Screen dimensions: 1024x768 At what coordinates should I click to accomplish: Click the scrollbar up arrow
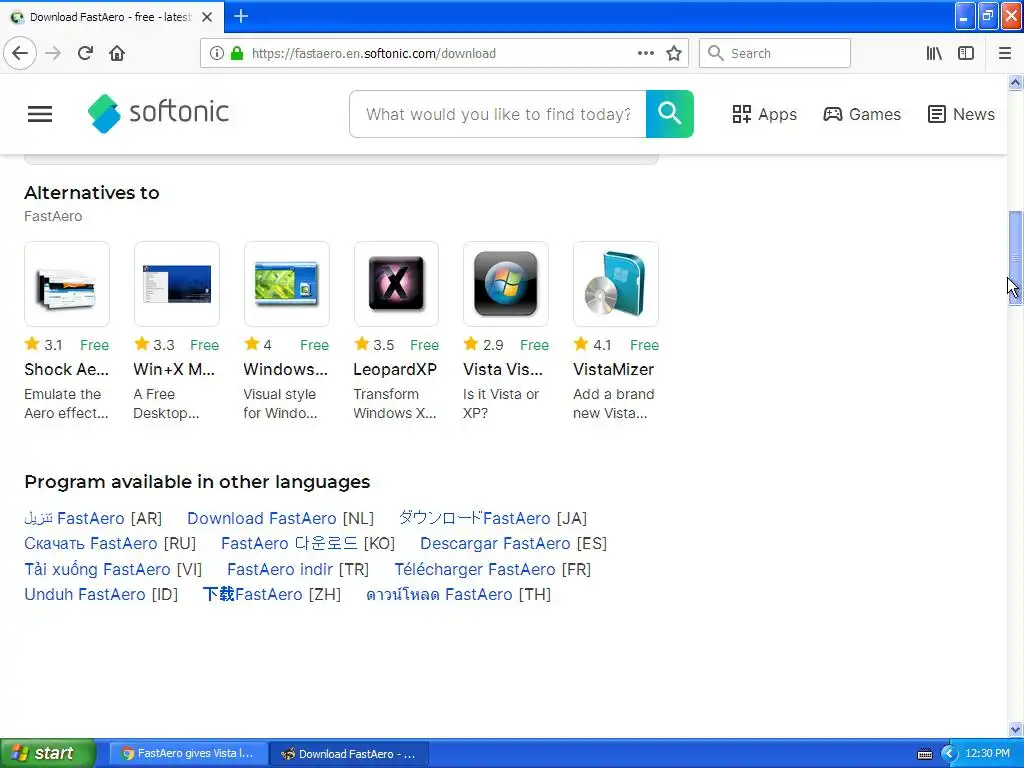[1015, 82]
